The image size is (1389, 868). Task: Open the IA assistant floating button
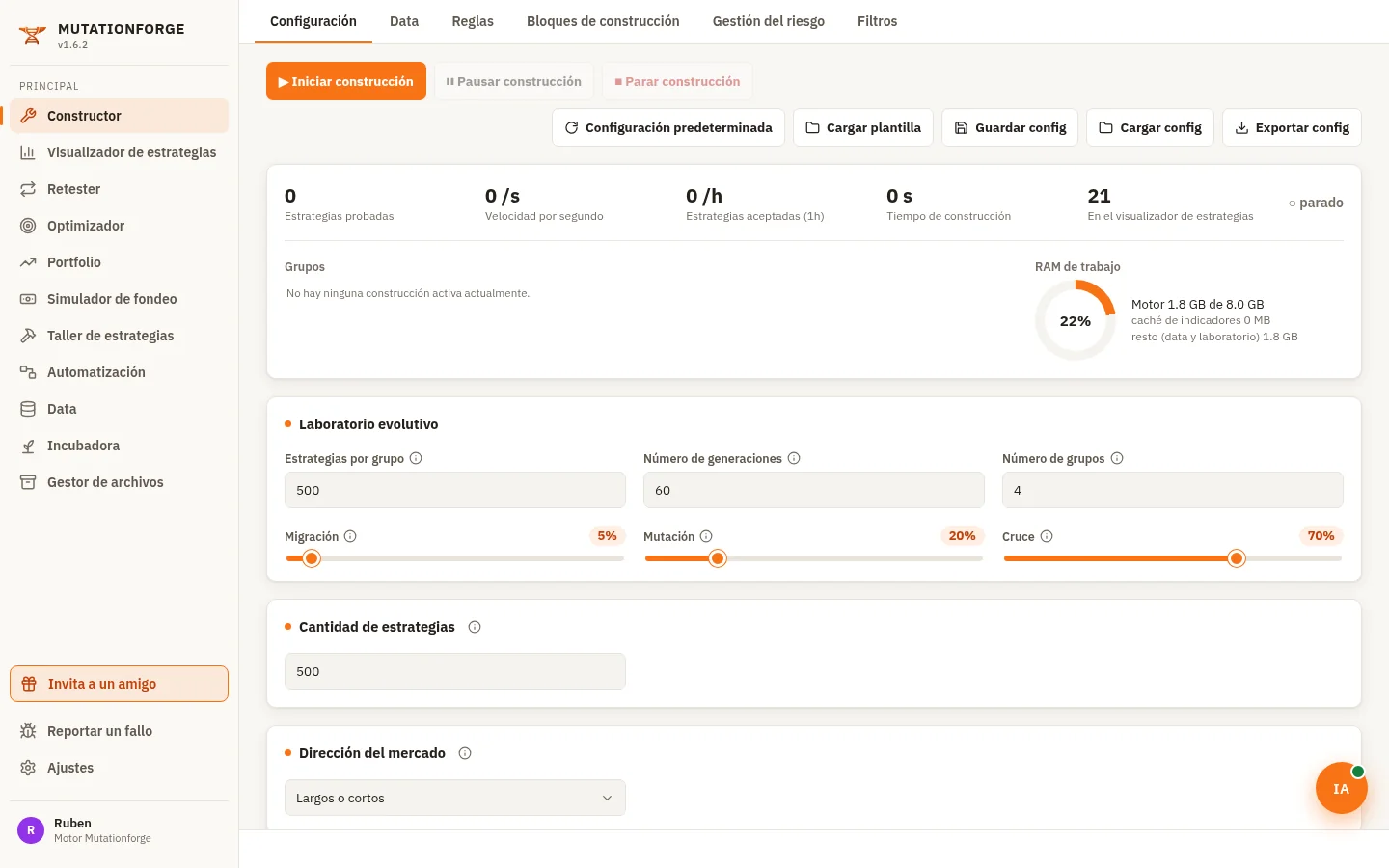pyautogui.click(x=1341, y=788)
